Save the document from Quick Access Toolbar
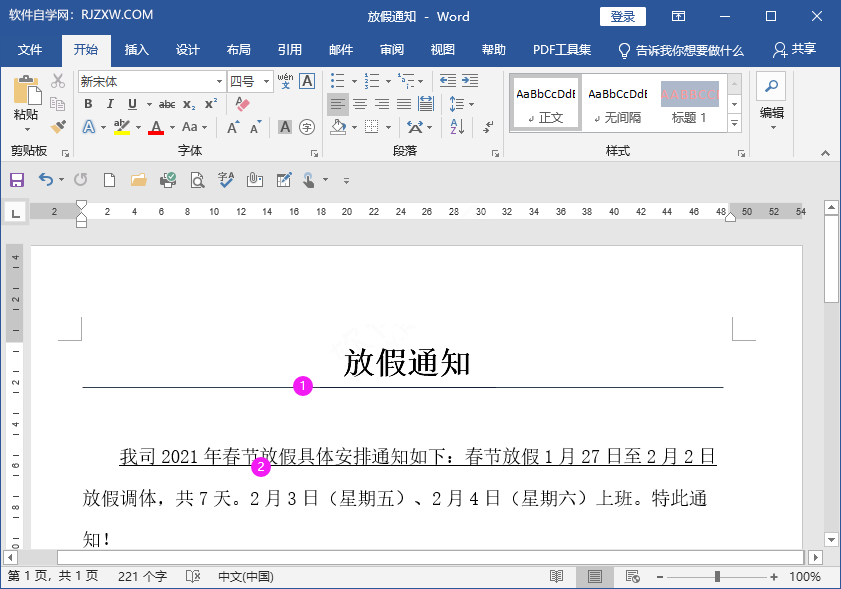 [17, 179]
